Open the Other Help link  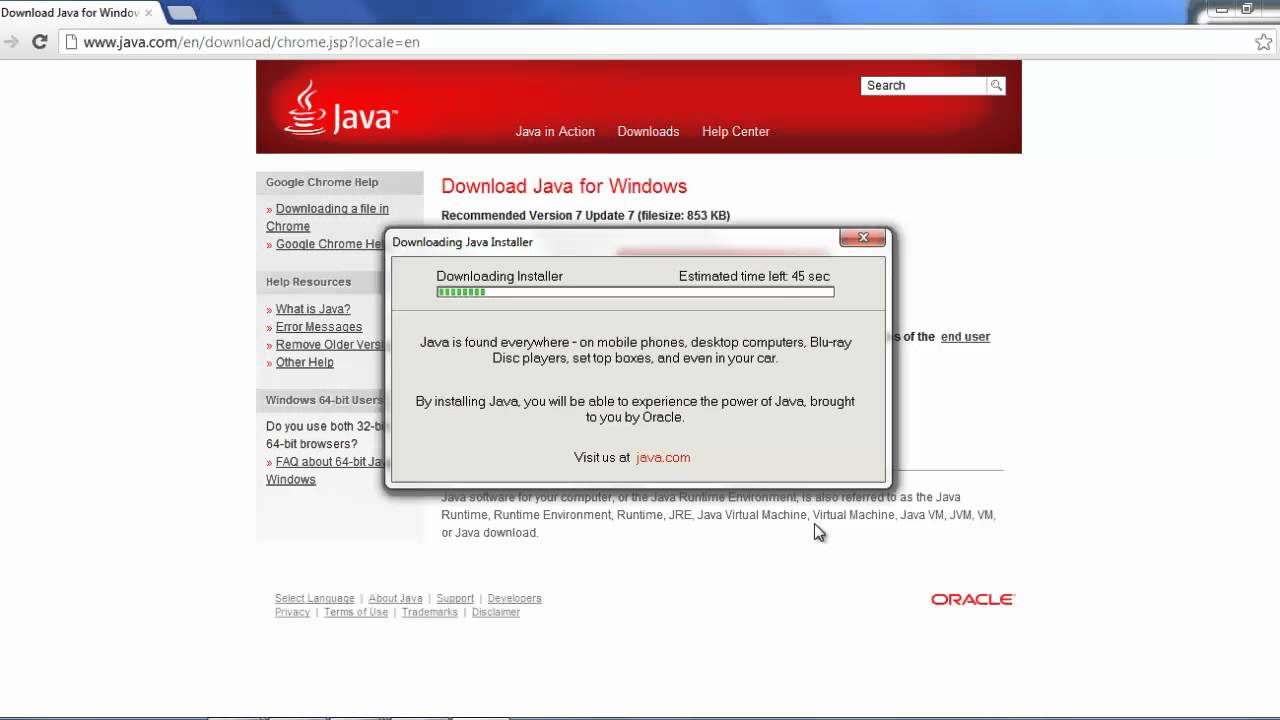tap(305, 363)
